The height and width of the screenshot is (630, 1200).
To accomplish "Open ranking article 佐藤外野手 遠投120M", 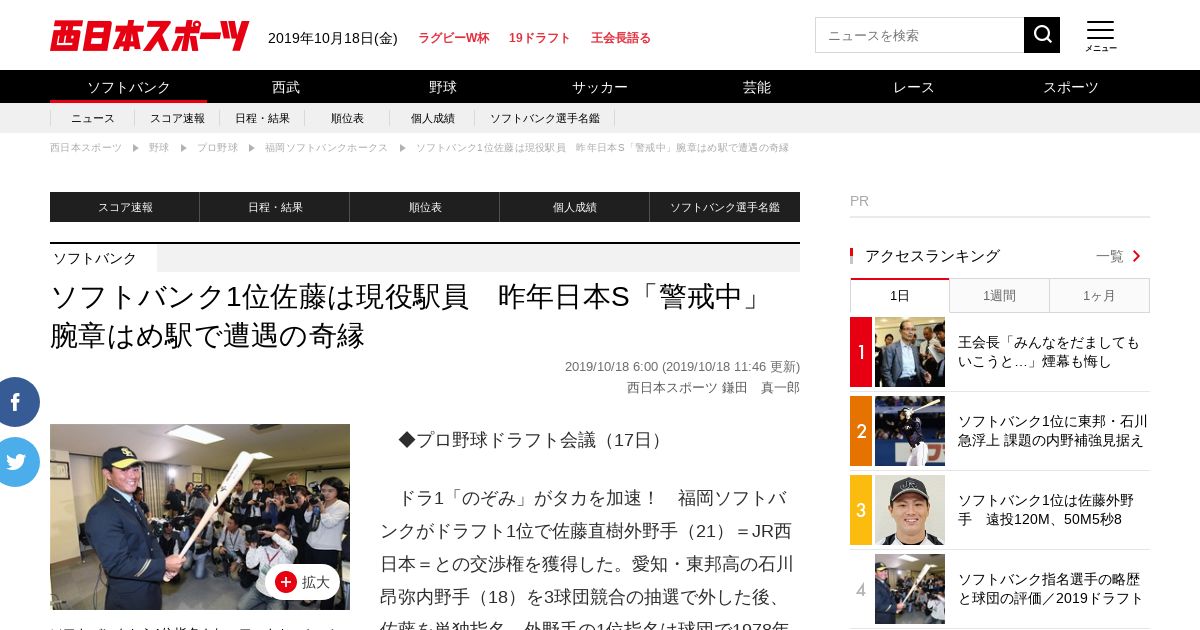I will 1046,510.
